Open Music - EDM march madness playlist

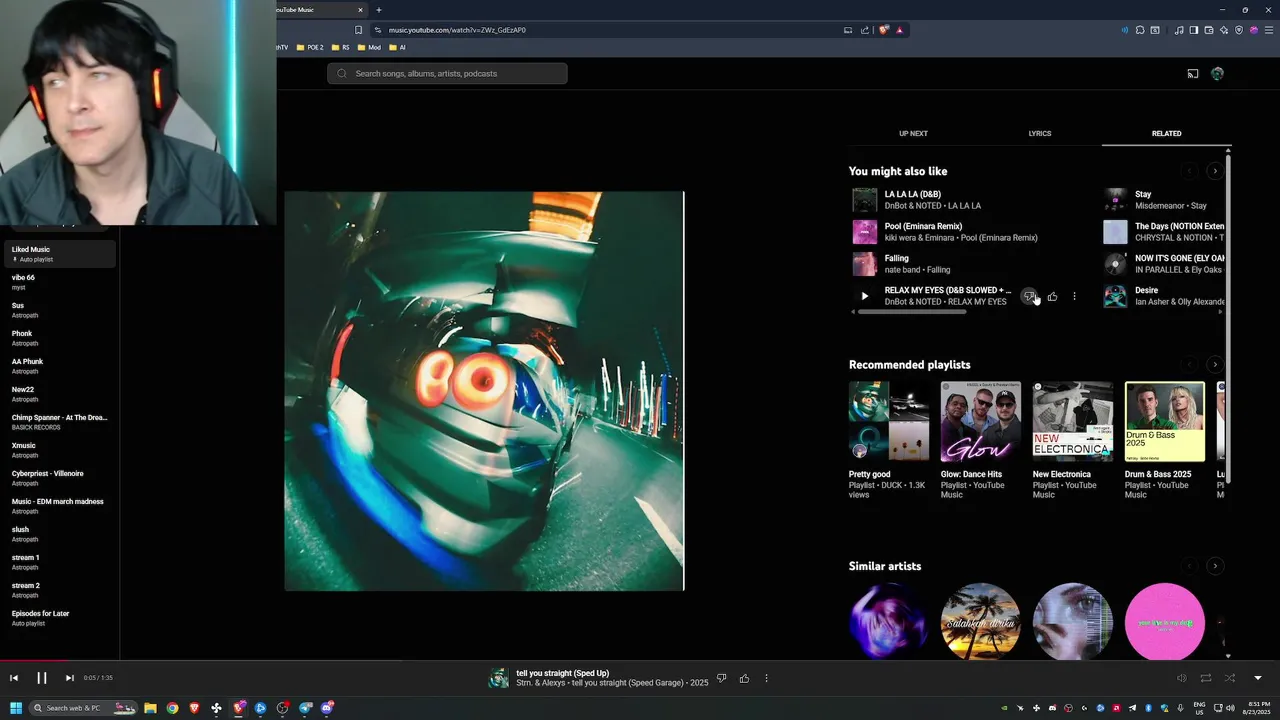tap(58, 506)
